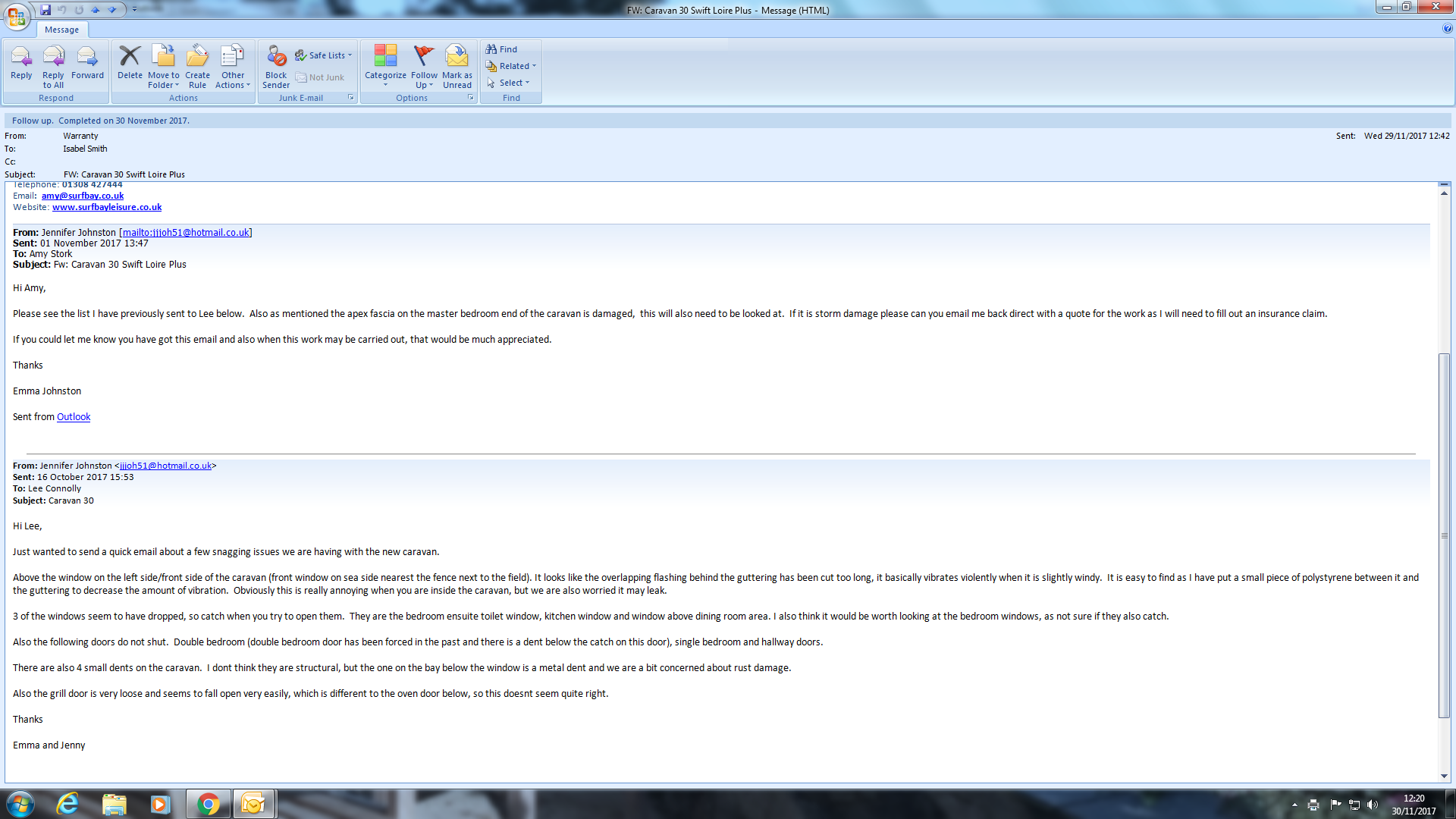Click the Find binoculars button
The image size is (1456, 819).
coord(501,49)
